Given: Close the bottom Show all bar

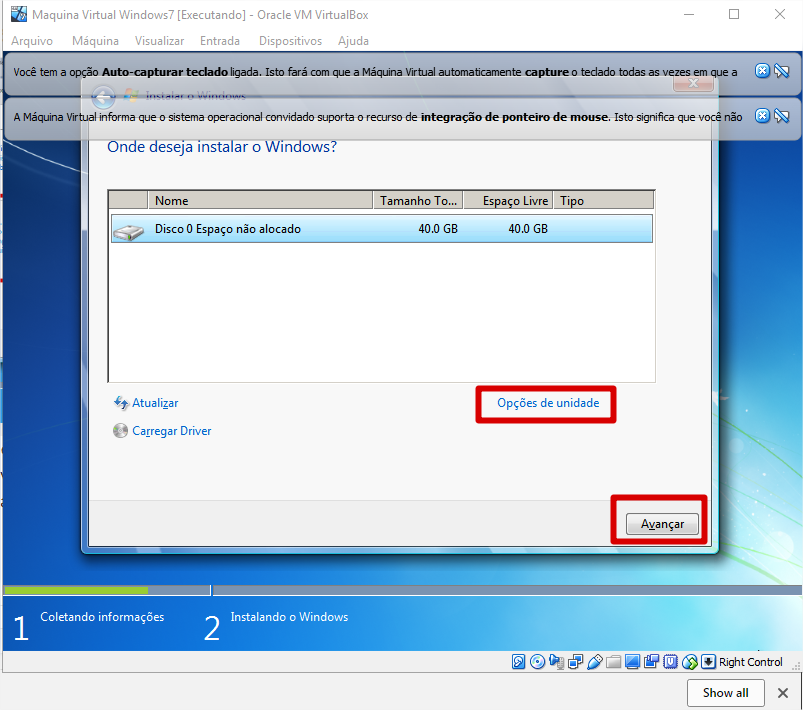Looking at the screenshot, I should pos(783,693).
